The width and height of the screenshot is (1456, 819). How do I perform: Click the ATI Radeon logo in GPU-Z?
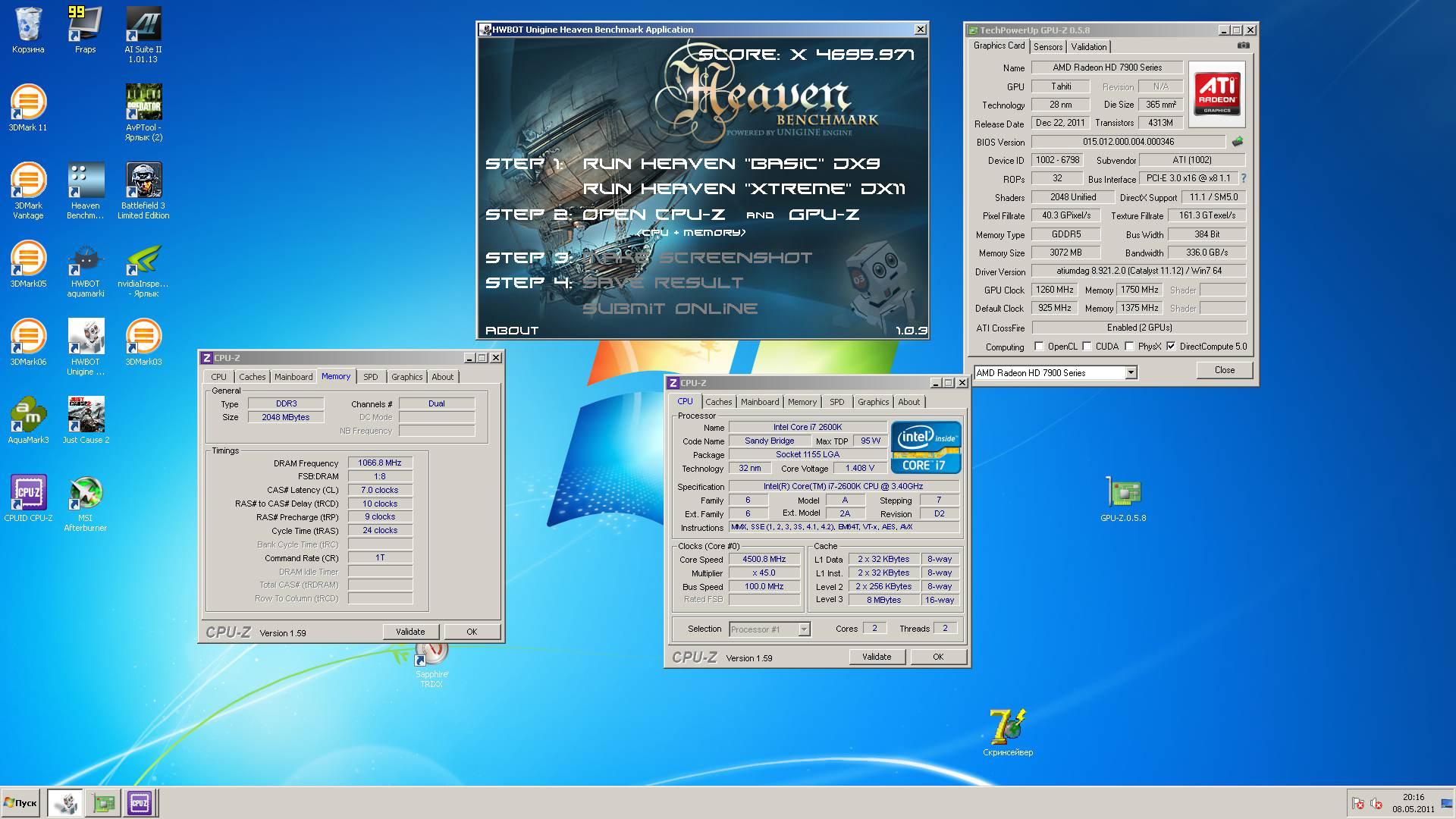1216,93
